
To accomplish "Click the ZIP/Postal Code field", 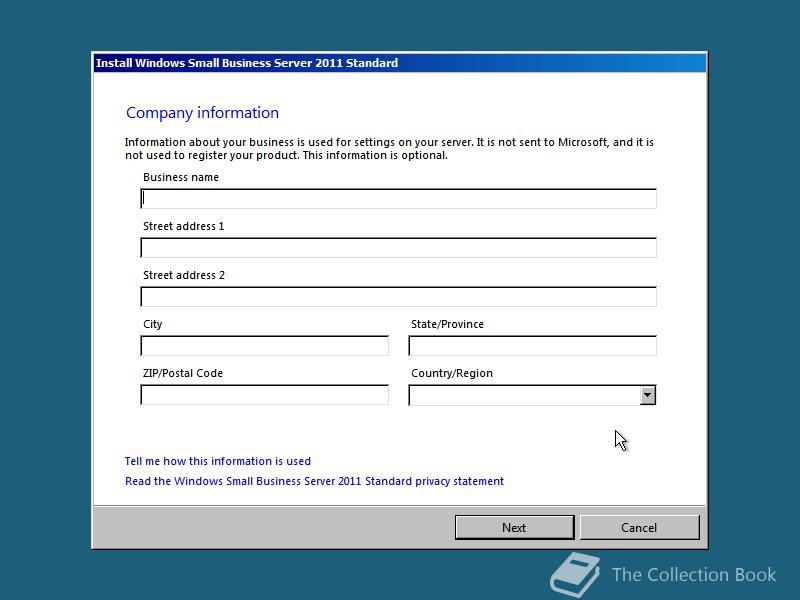I will pos(264,394).
